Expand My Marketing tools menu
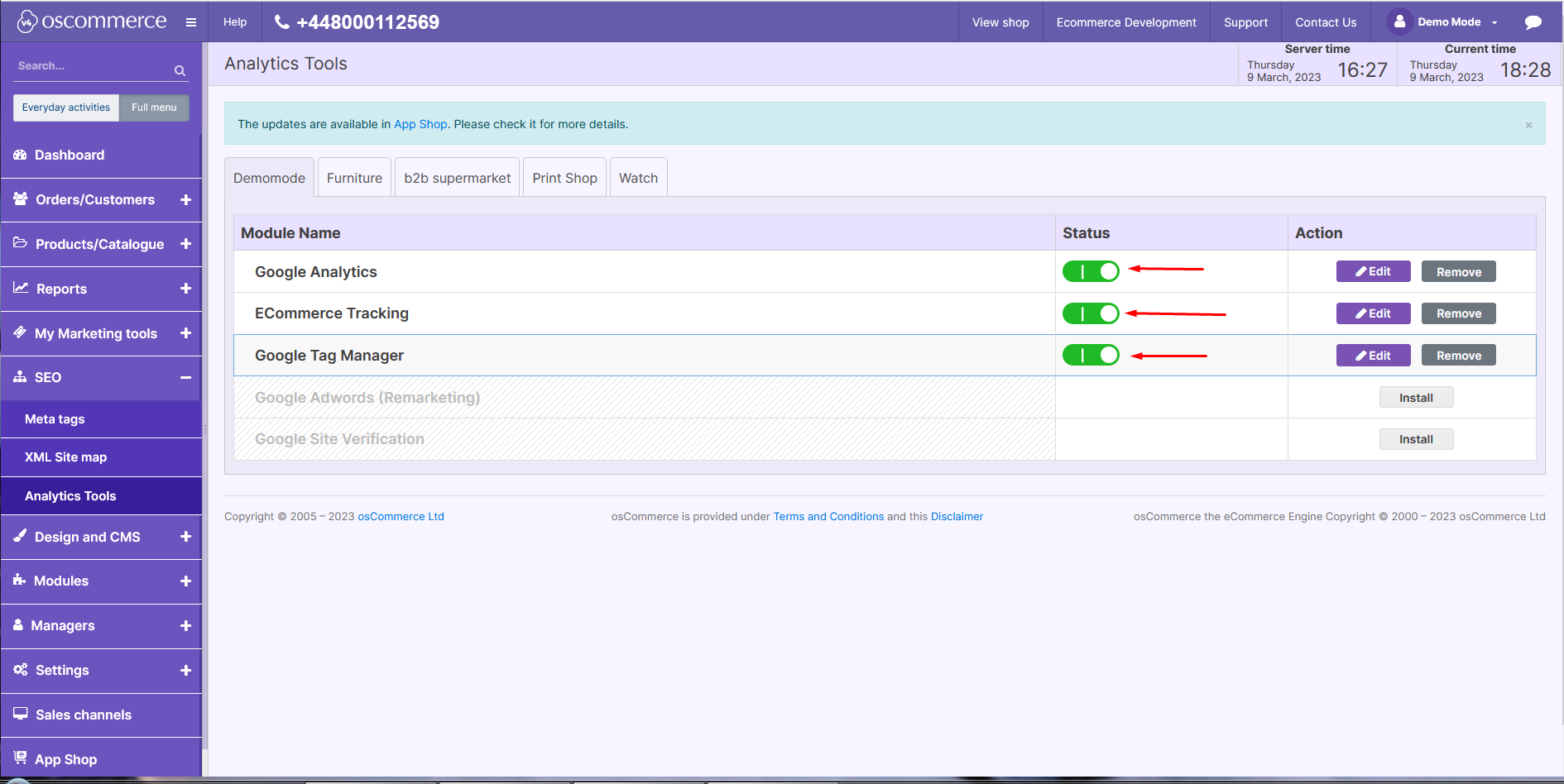Viewport: 1564px width, 784px height. click(x=185, y=333)
